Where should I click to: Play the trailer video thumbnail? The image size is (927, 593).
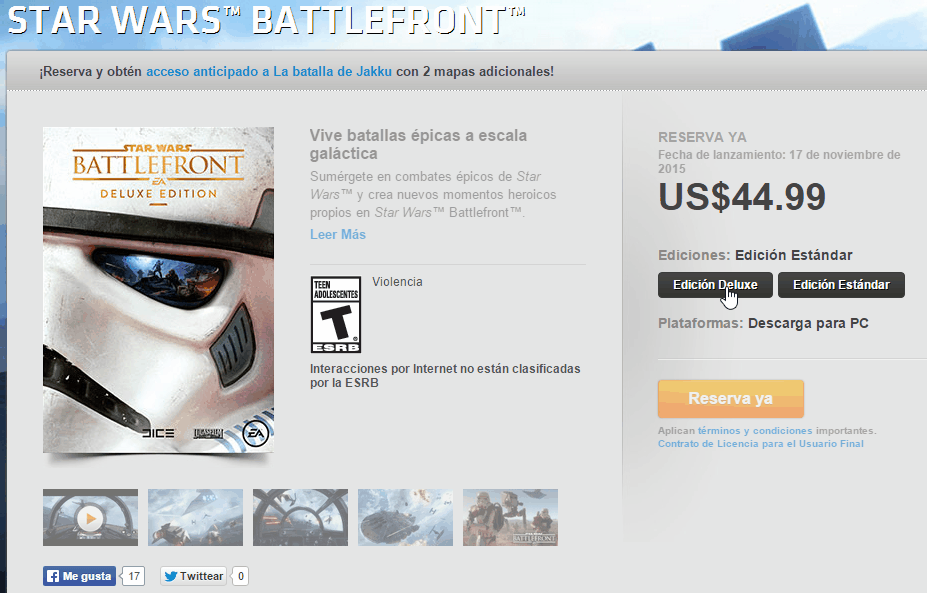tap(90, 517)
